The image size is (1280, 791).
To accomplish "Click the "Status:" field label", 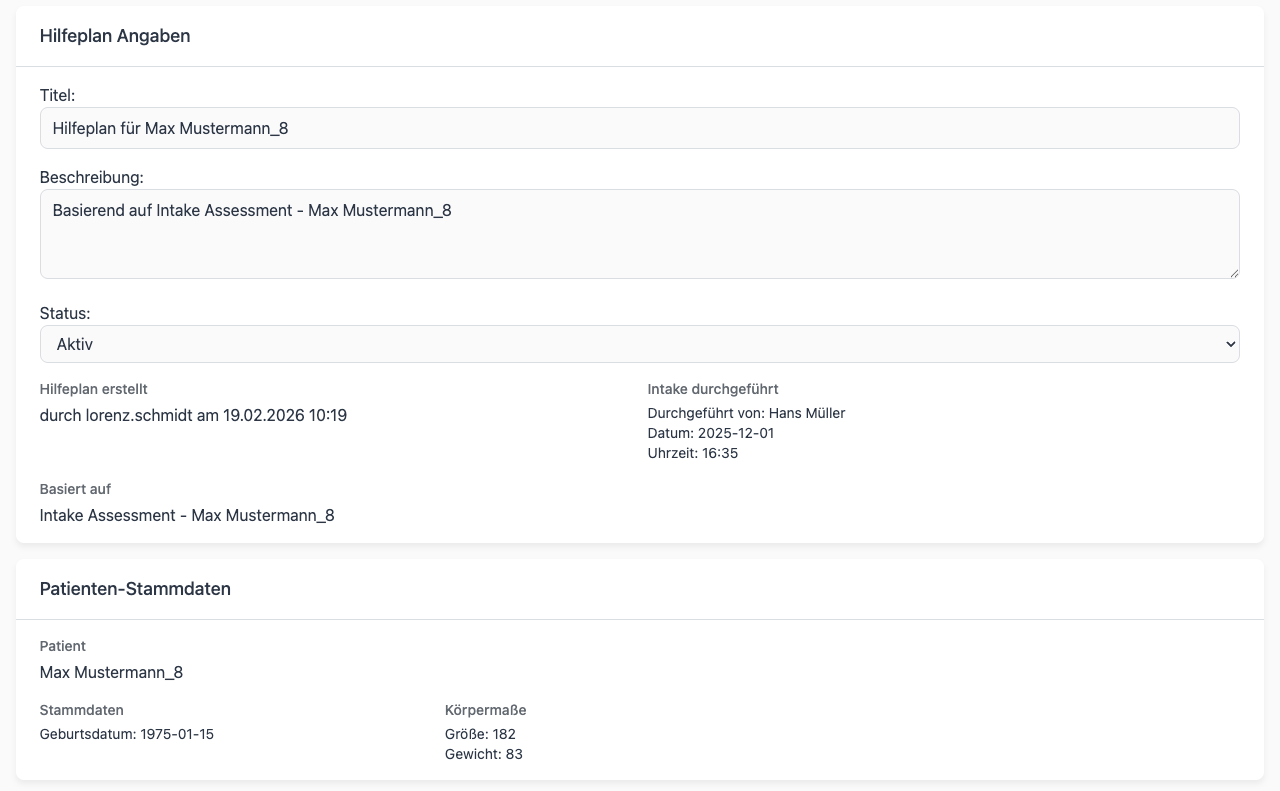I will tap(64, 313).
